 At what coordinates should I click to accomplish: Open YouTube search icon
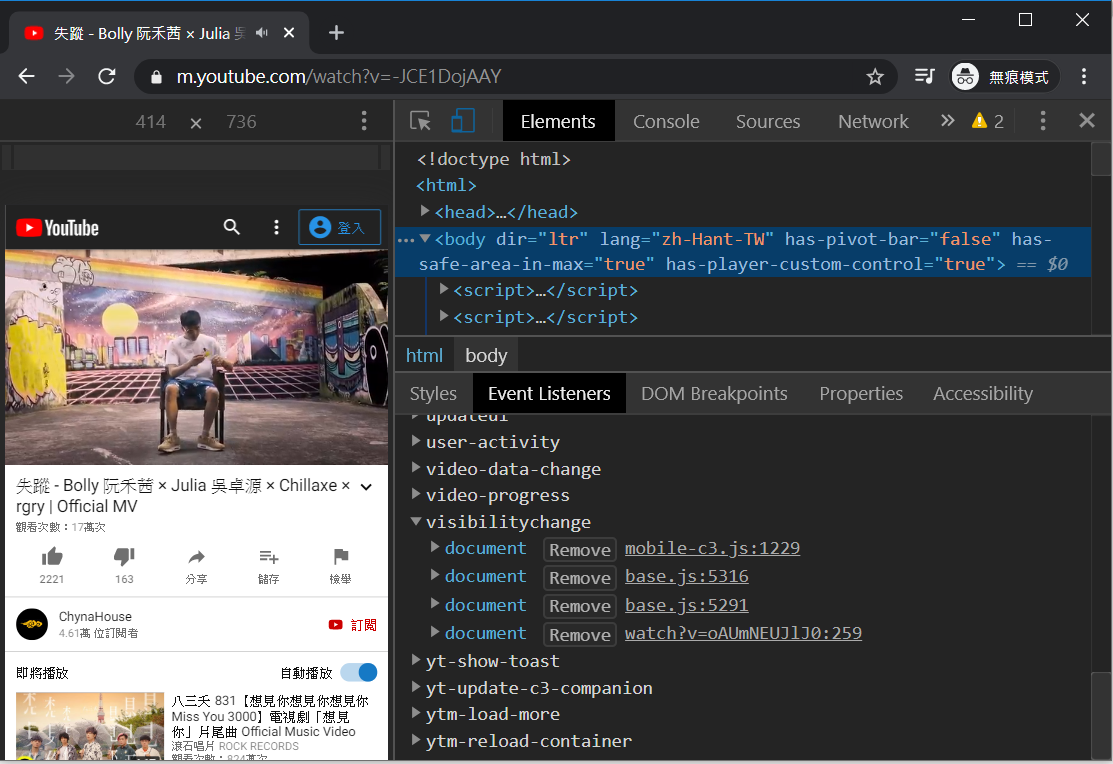pyautogui.click(x=231, y=227)
